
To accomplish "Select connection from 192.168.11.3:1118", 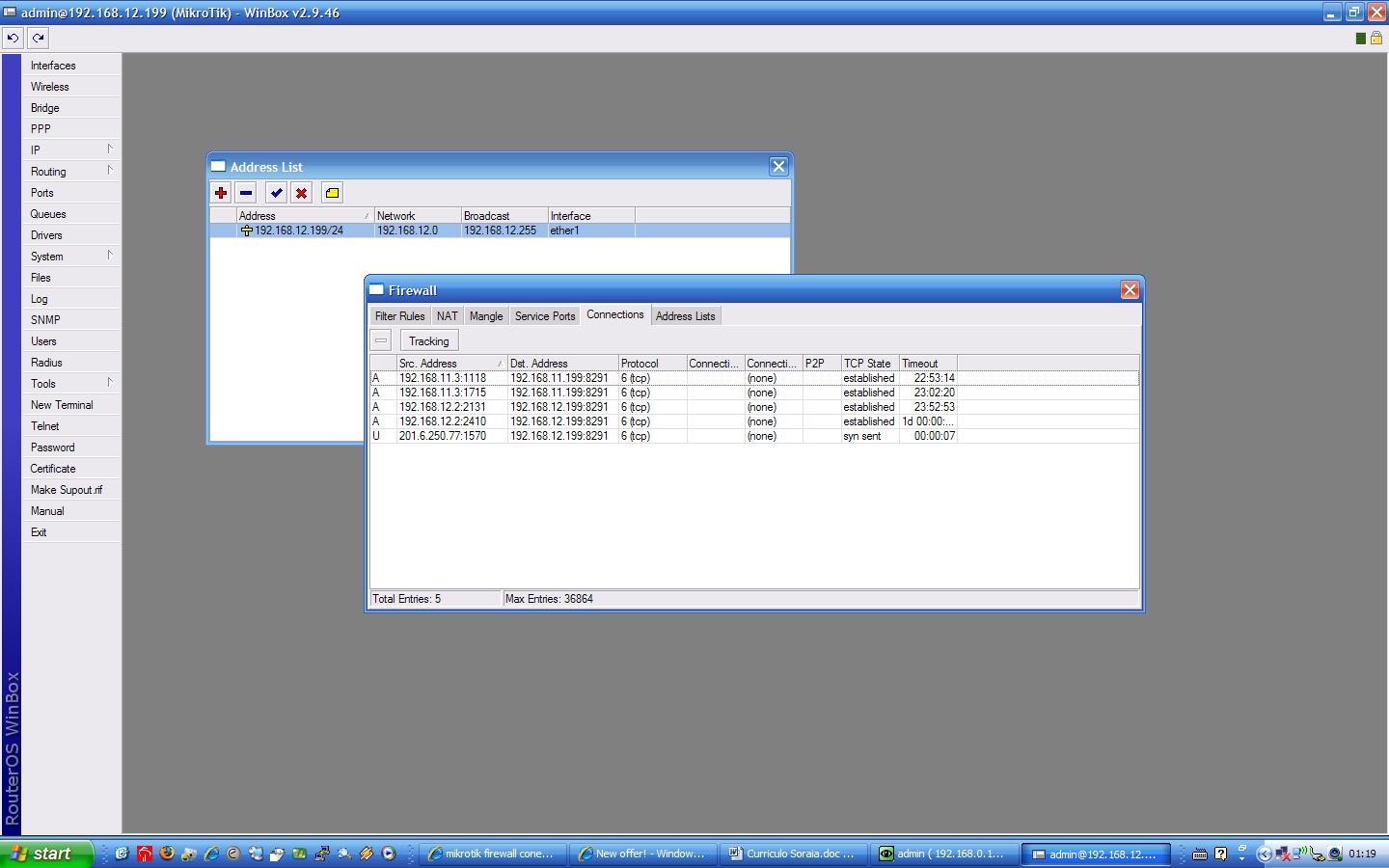I will [754, 378].
